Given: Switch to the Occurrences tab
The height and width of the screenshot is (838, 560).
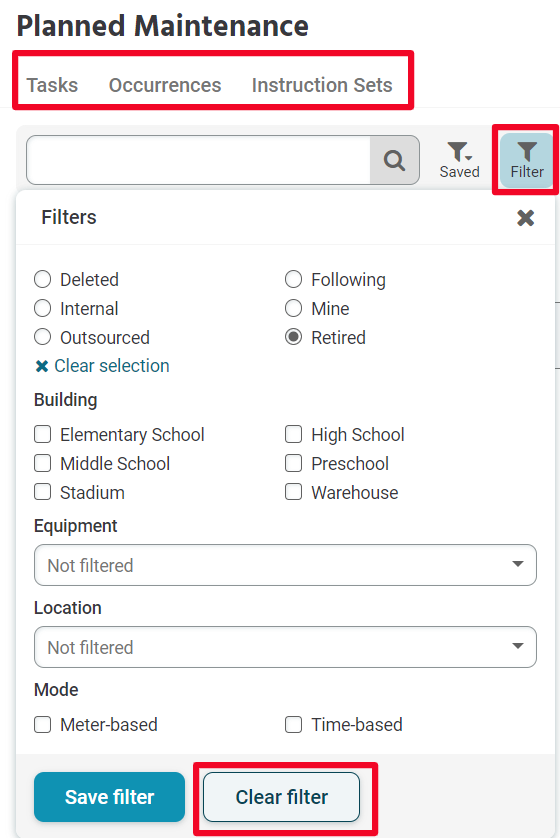Looking at the screenshot, I should coord(165,85).
